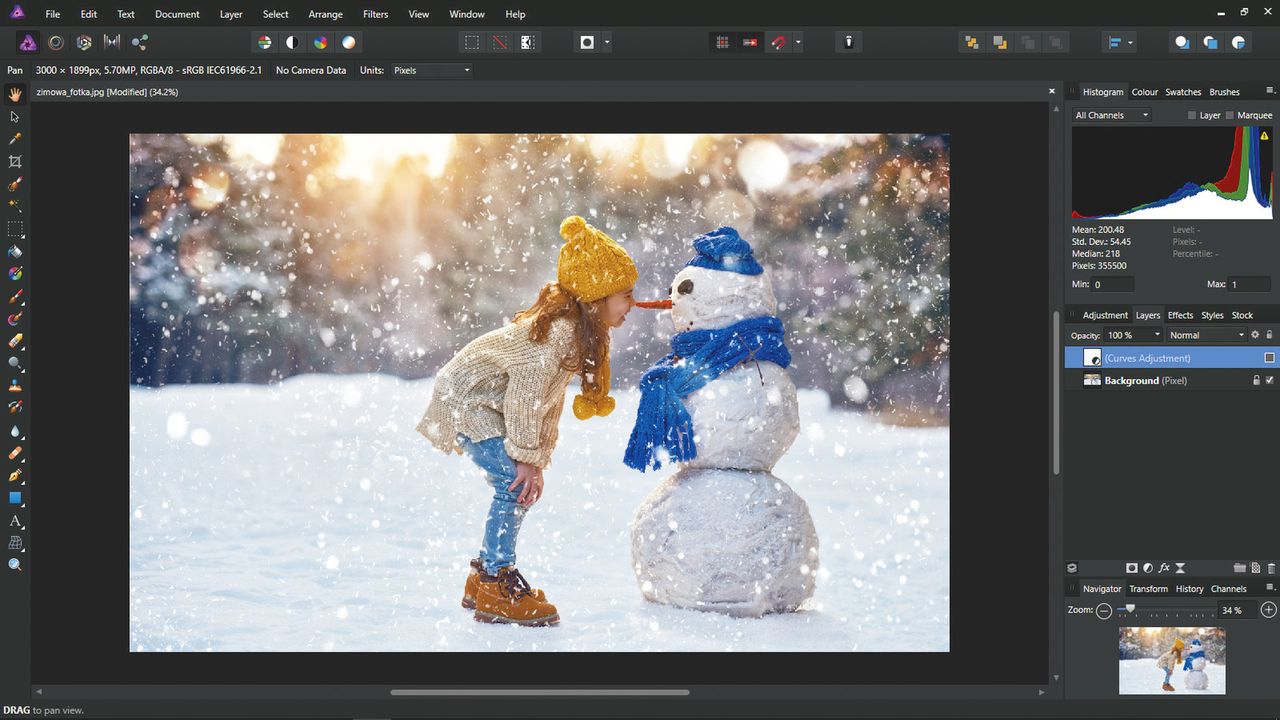This screenshot has width=1280, height=720.
Task: Select the Rectangle shape tool
Action: pyautogui.click(x=15, y=498)
